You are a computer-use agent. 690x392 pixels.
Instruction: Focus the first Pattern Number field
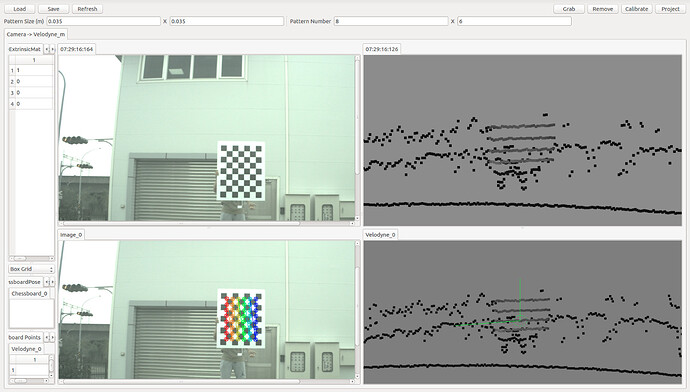[x=391, y=21]
